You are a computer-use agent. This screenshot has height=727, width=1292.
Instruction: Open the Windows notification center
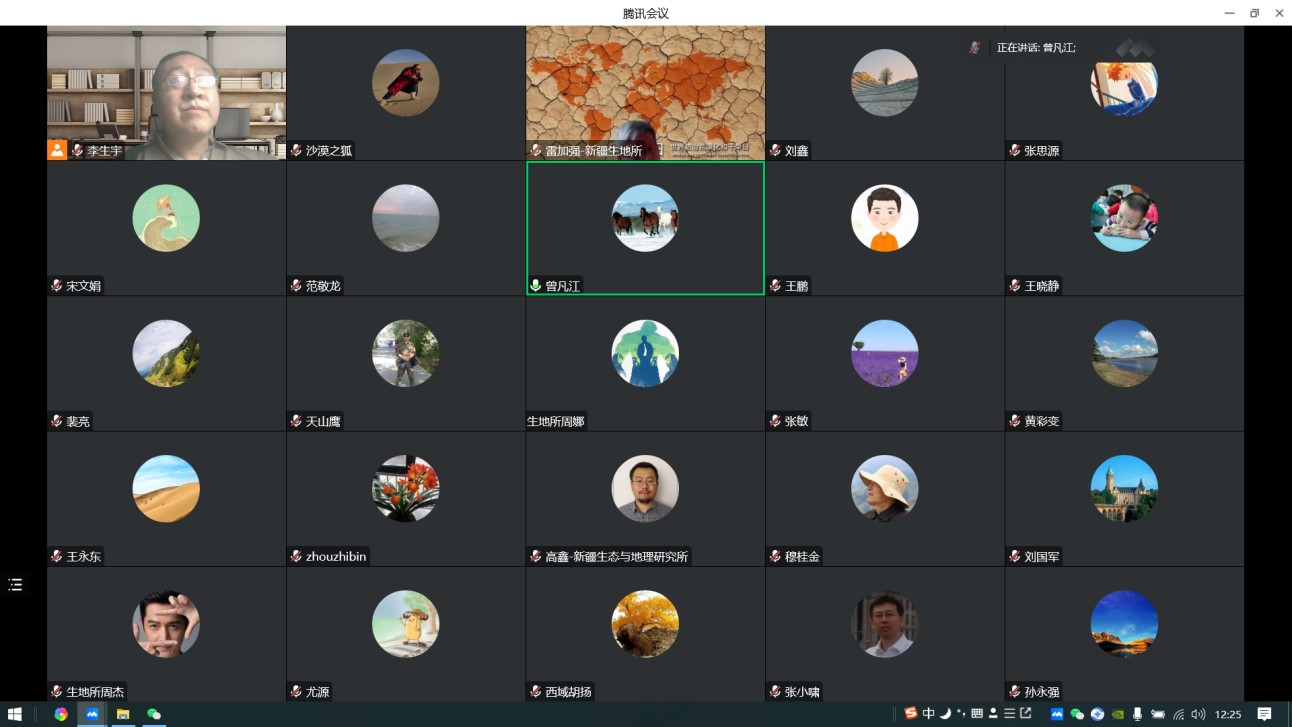click(1264, 714)
